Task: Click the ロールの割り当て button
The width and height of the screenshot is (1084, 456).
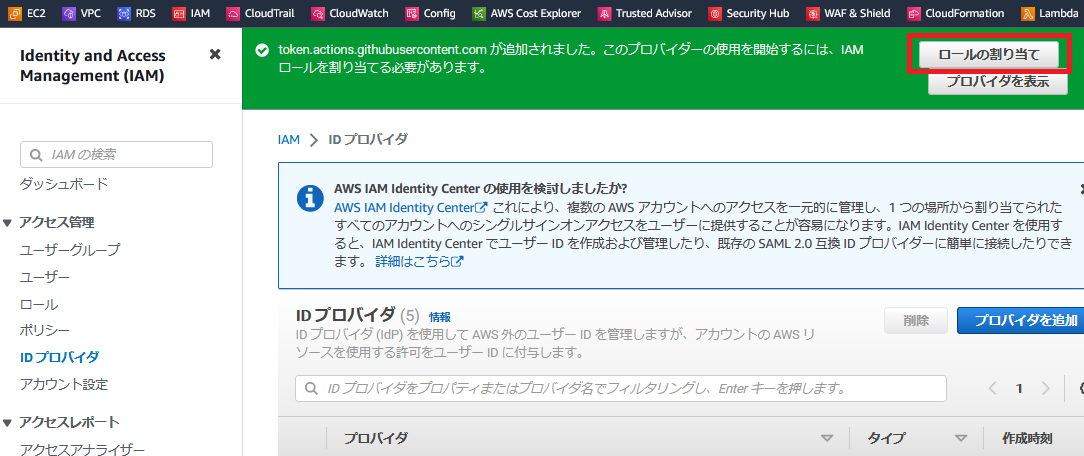Action: (989, 54)
